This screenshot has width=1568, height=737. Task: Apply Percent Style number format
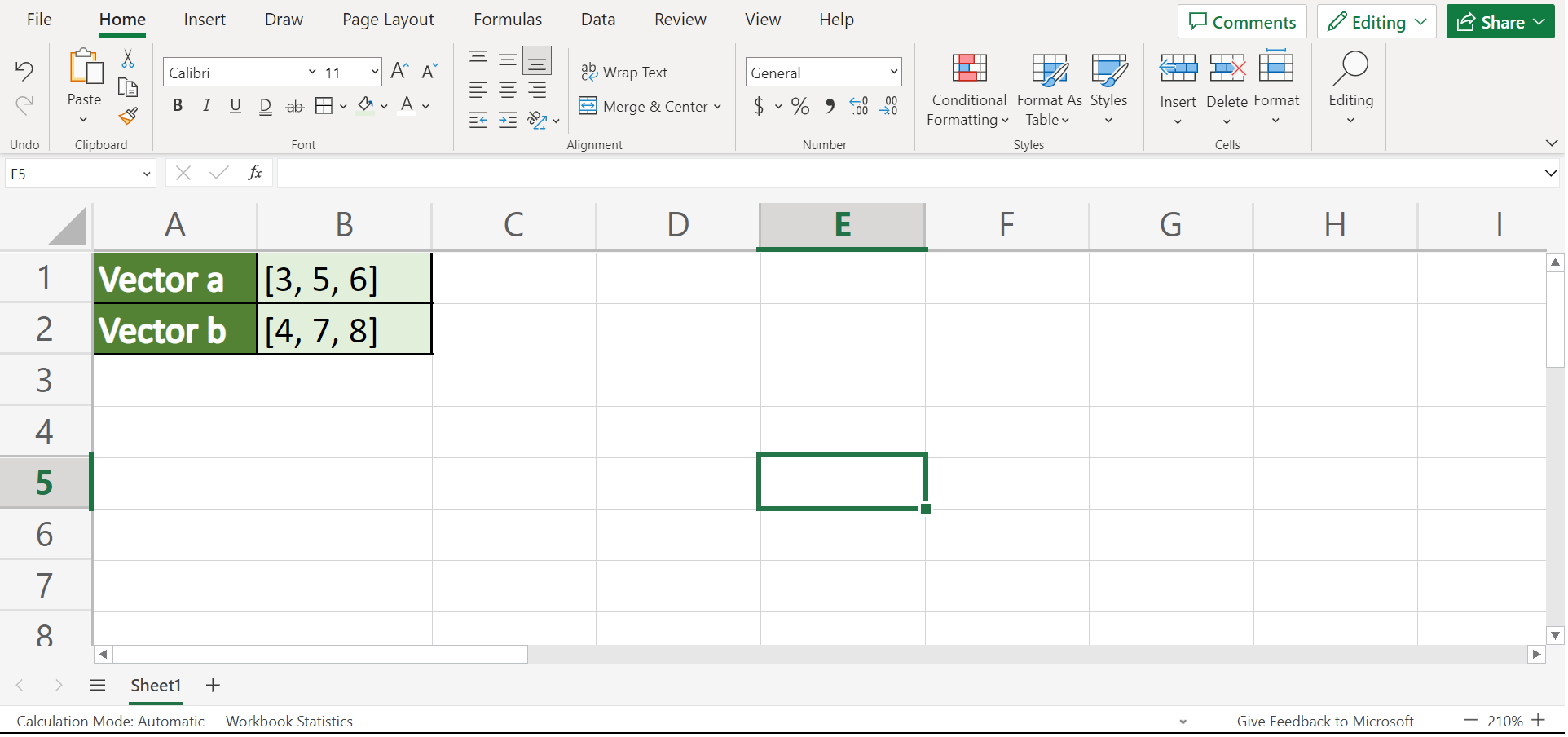(x=800, y=106)
